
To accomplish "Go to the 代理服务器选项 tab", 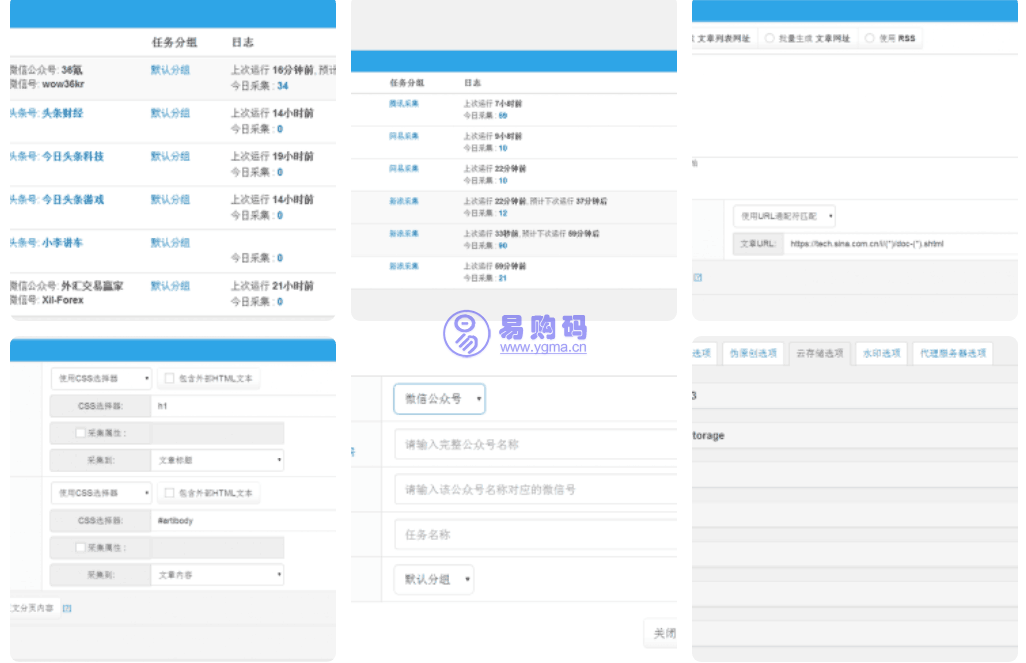I will pyautogui.click(x=952, y=353).
